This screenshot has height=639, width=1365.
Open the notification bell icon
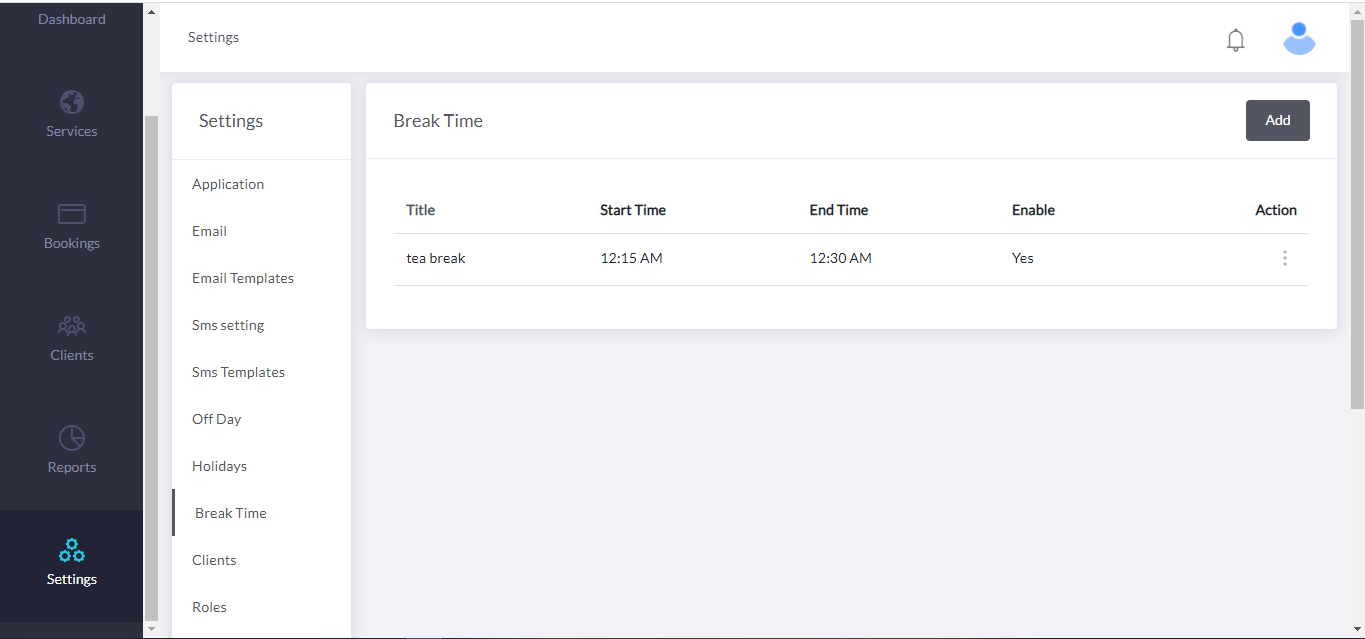click(1235, 40)
